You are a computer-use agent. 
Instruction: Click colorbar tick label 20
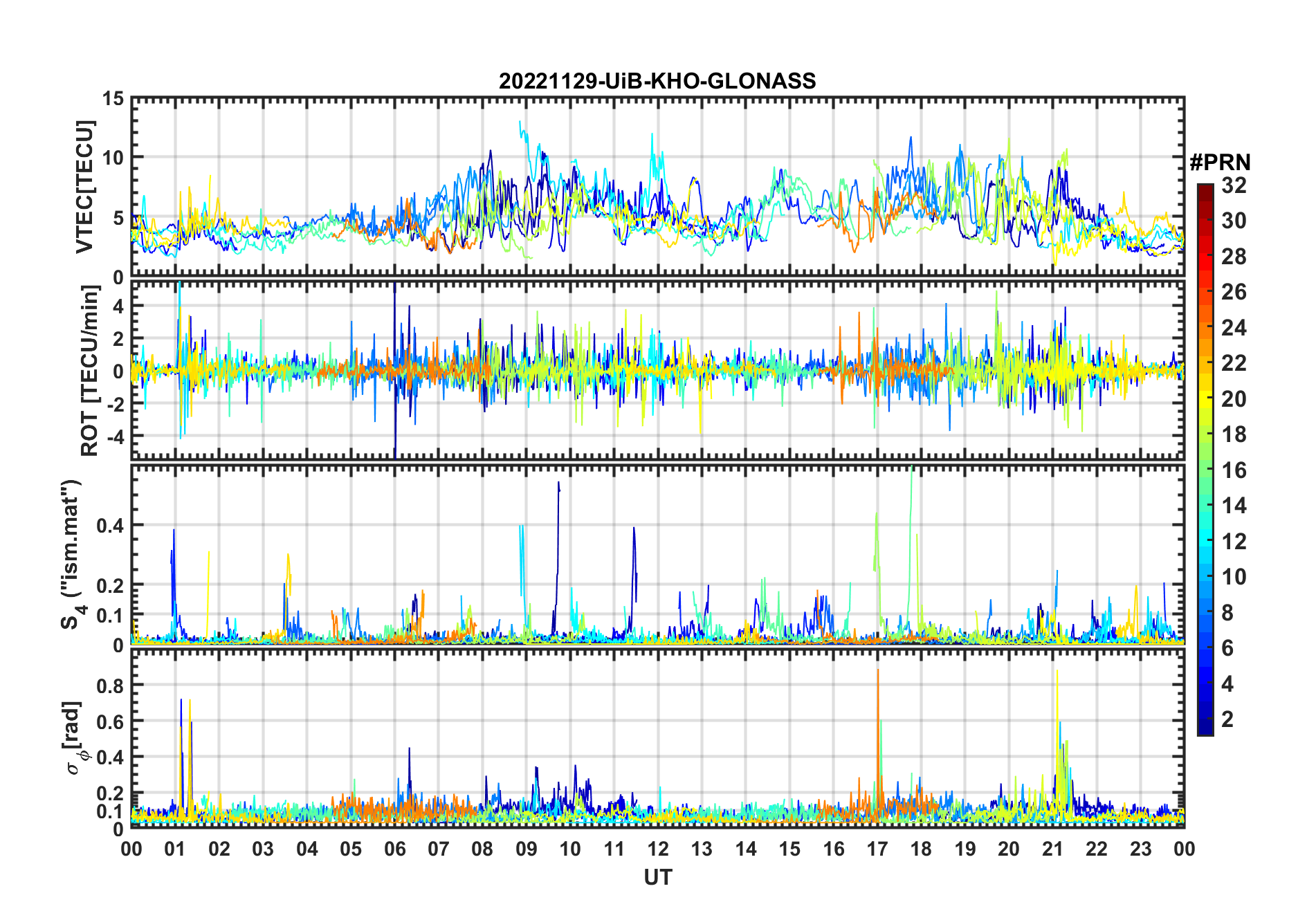pyautogui.click(x=1234, y=399)
